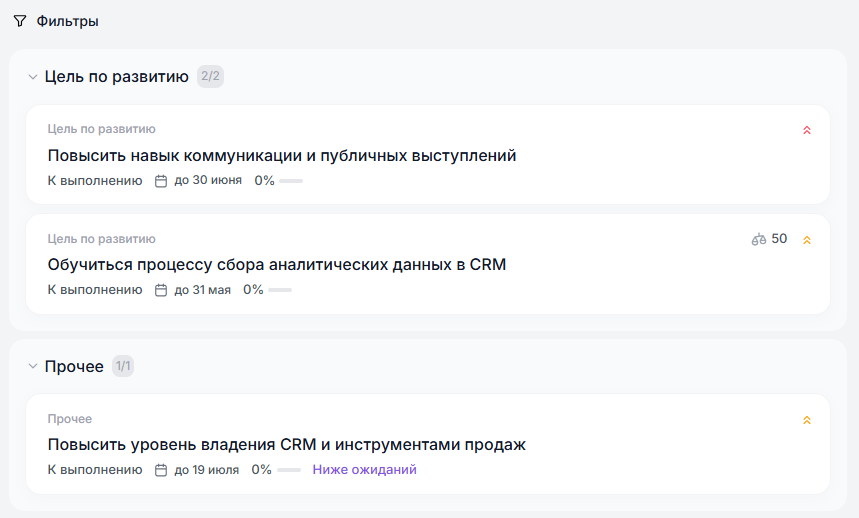
Task: Click orange priority icon on analytics CRM goal
Action: tap(807, 240)
